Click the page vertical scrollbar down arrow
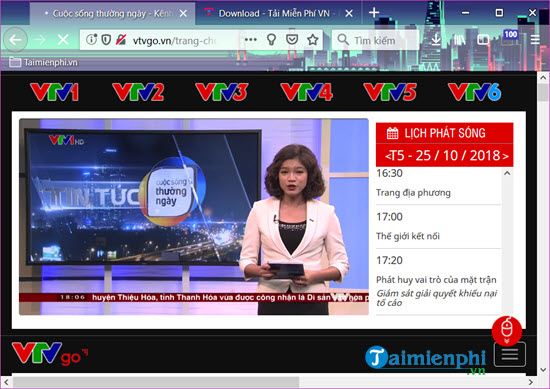 click(543, 370)
